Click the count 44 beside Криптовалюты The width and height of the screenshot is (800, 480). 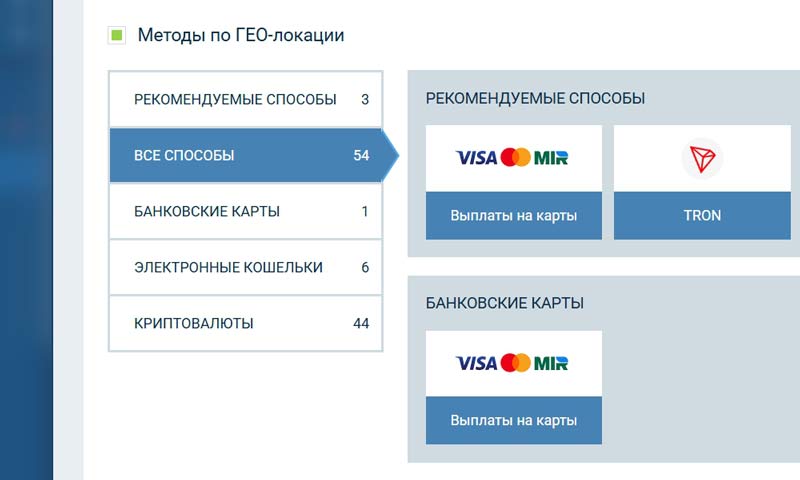coord(361,324)
